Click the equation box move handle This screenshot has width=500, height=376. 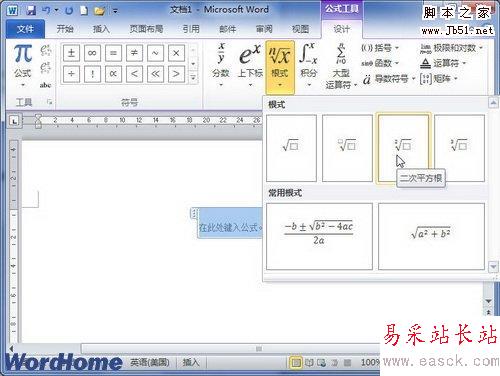click(194, 213)
